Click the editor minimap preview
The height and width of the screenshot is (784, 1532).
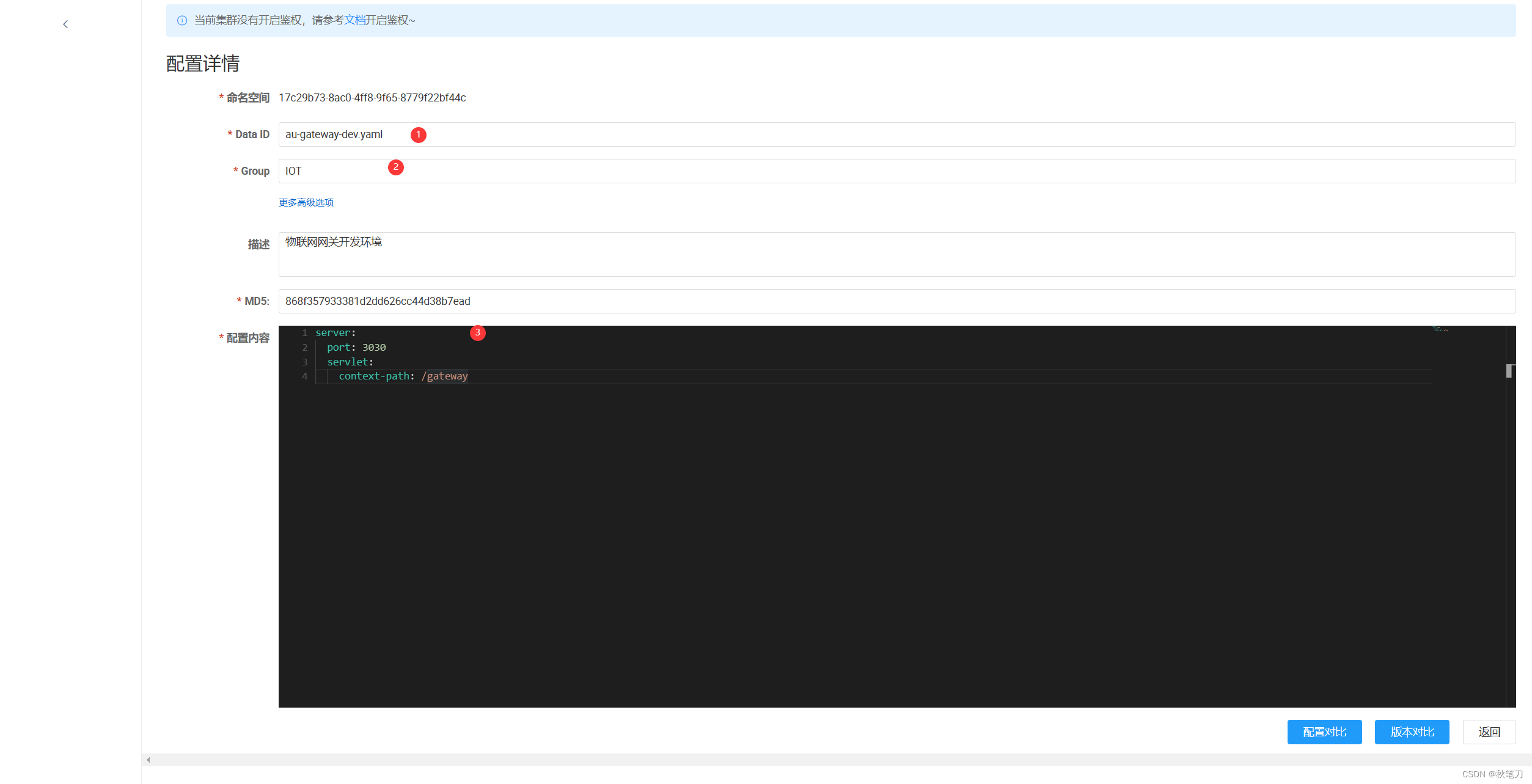[x=1440, y=329]
